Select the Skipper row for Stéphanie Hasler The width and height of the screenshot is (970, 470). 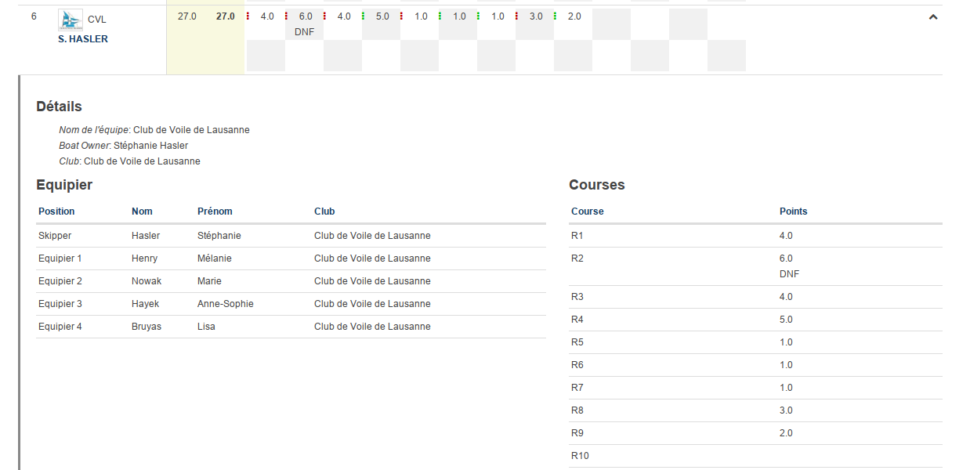coord(290,235)
